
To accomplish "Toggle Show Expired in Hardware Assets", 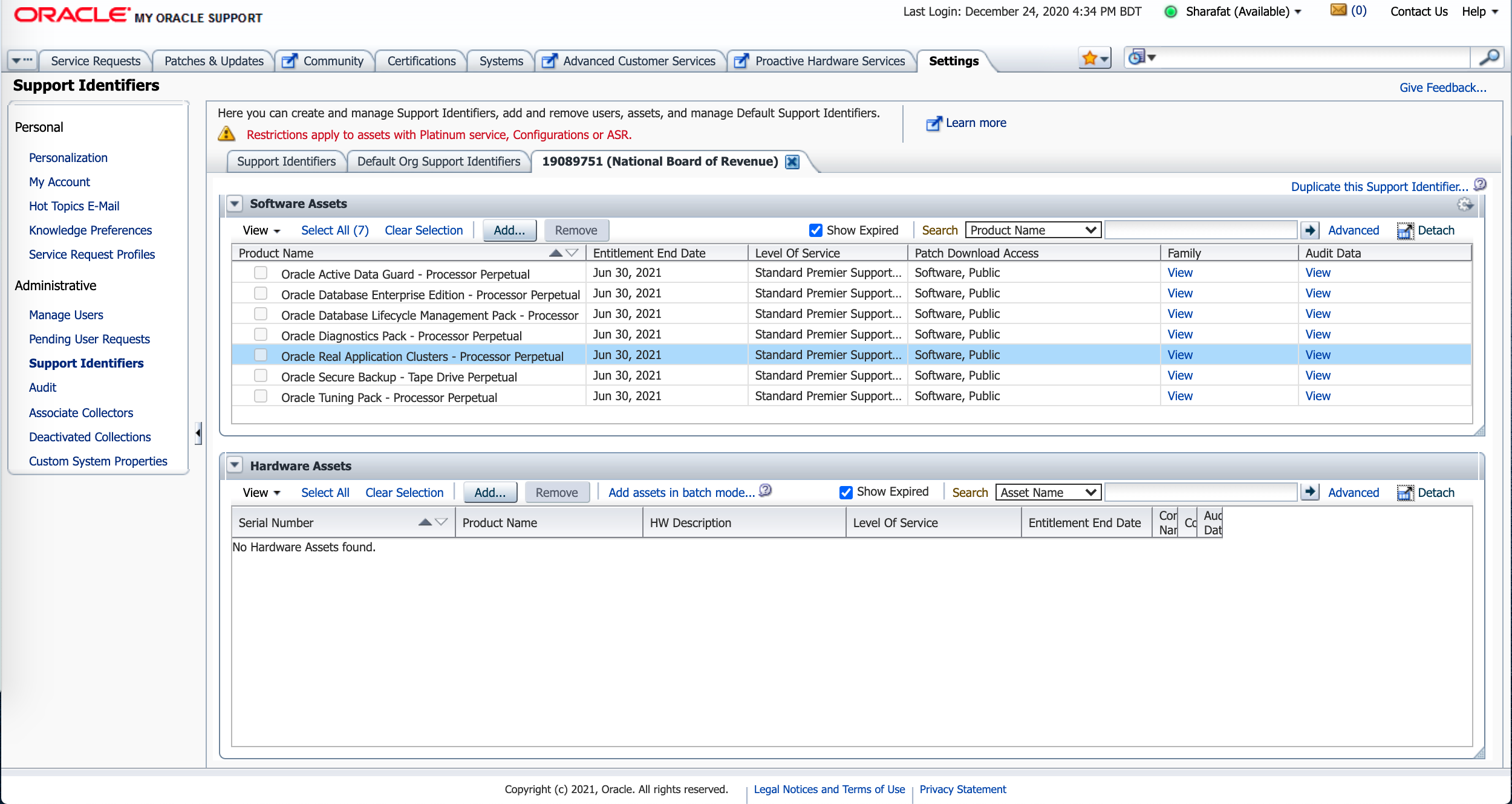I will (x=846, y=493).
